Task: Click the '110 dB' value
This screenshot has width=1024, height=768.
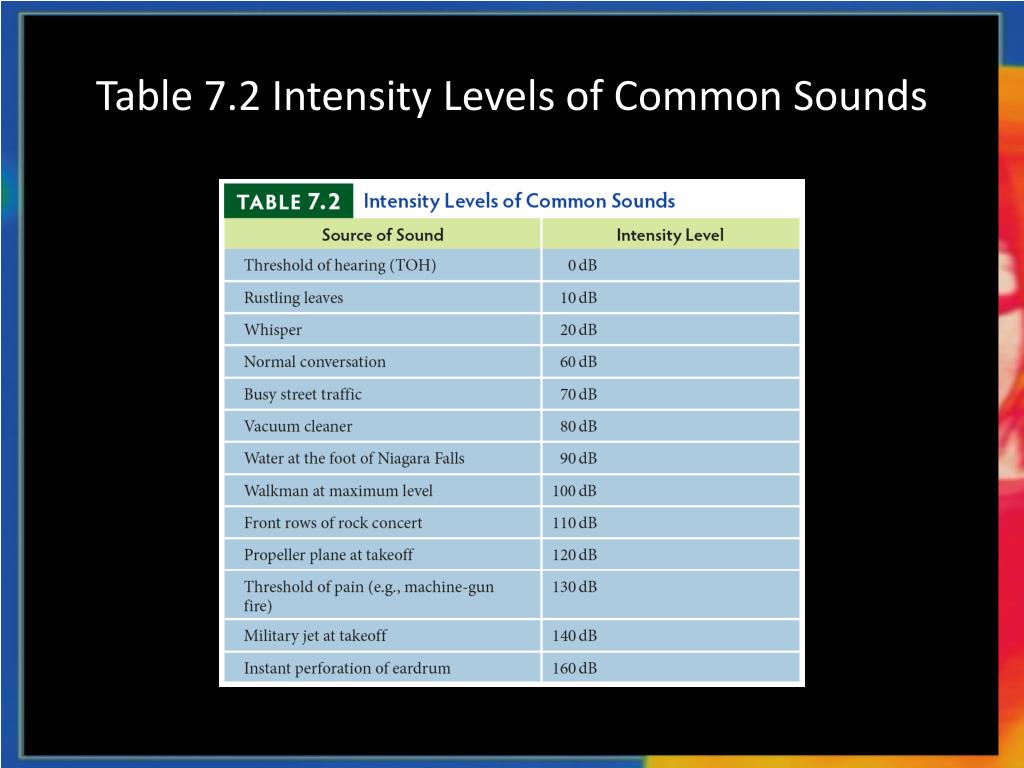Action: pyautogui.click(x=574, y=522)
